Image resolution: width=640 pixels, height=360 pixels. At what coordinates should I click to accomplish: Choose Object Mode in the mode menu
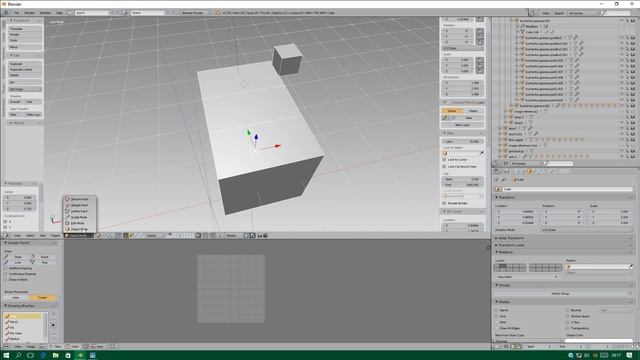click(80, 229)
